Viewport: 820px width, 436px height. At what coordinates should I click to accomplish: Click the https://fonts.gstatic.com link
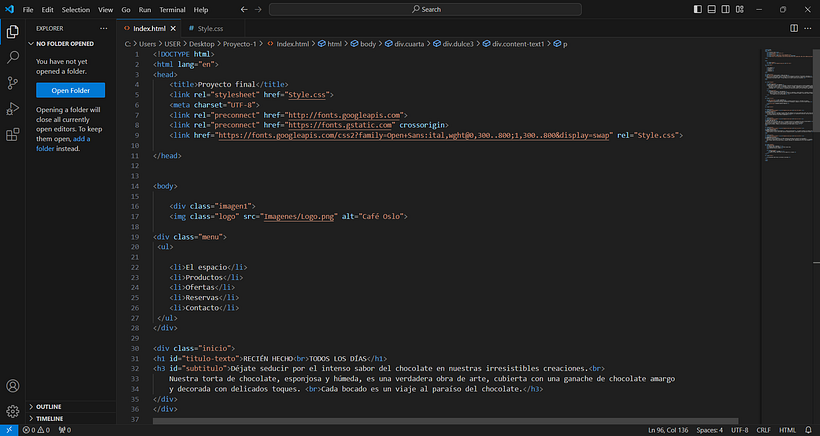click(339, 125)
